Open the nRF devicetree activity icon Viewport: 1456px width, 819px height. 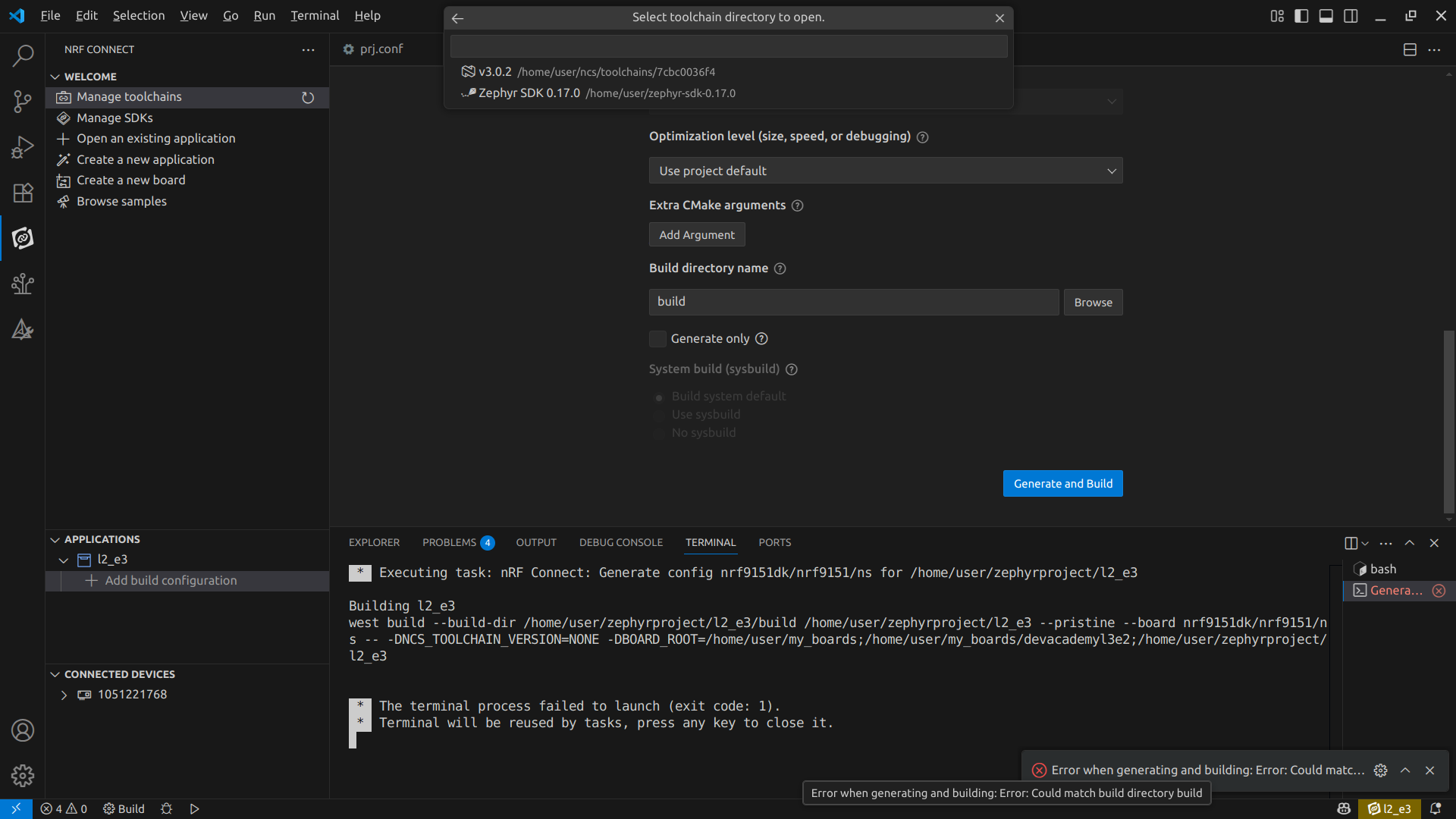(x=23, y=284)
